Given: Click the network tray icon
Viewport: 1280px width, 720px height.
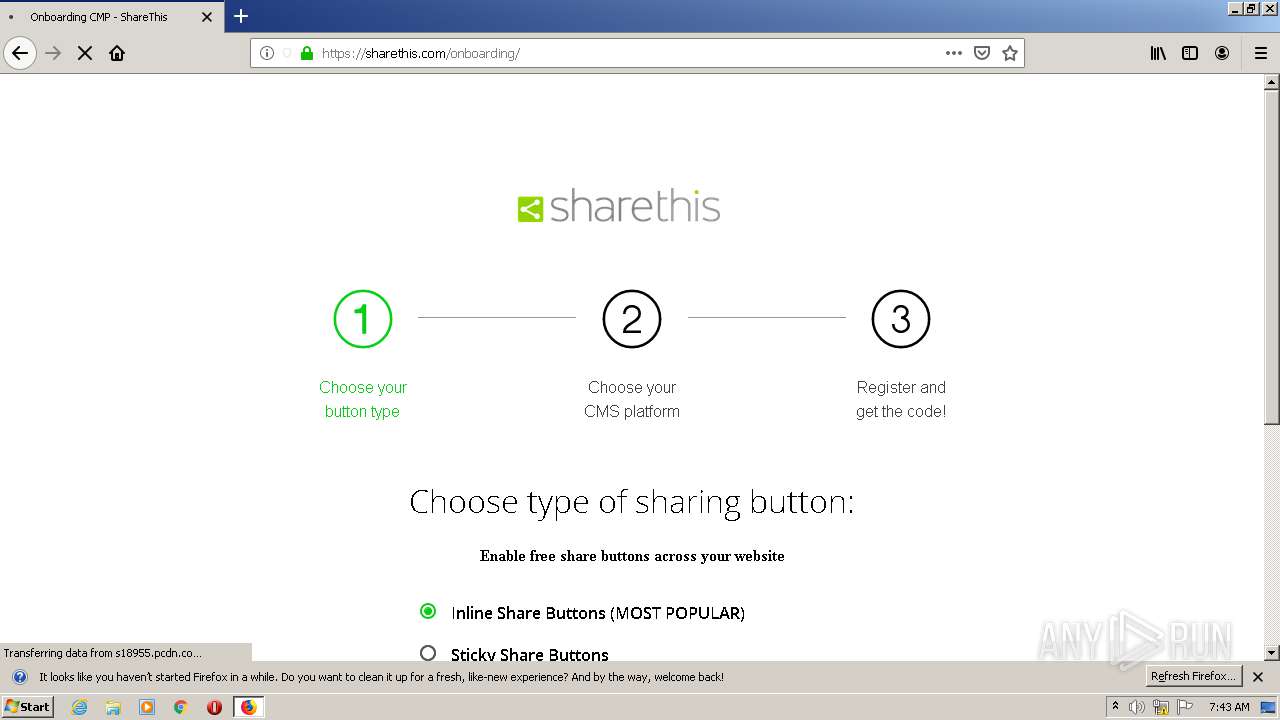Looking at the screenshot, I should pyautogui.click(x=1161, y=707).
